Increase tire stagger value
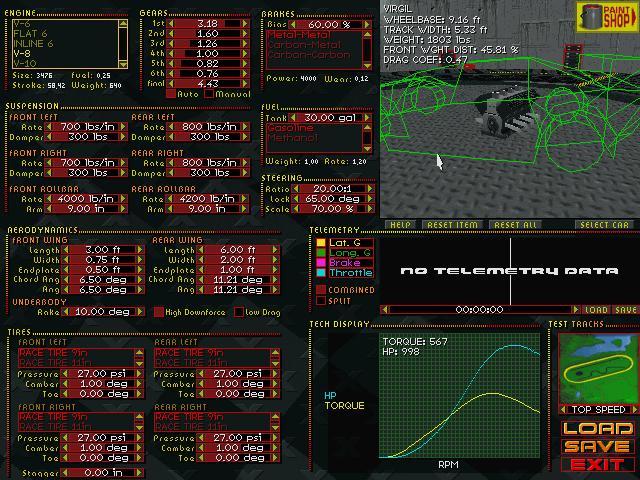This screenshot has height=480, width=640. coord(140,473)
